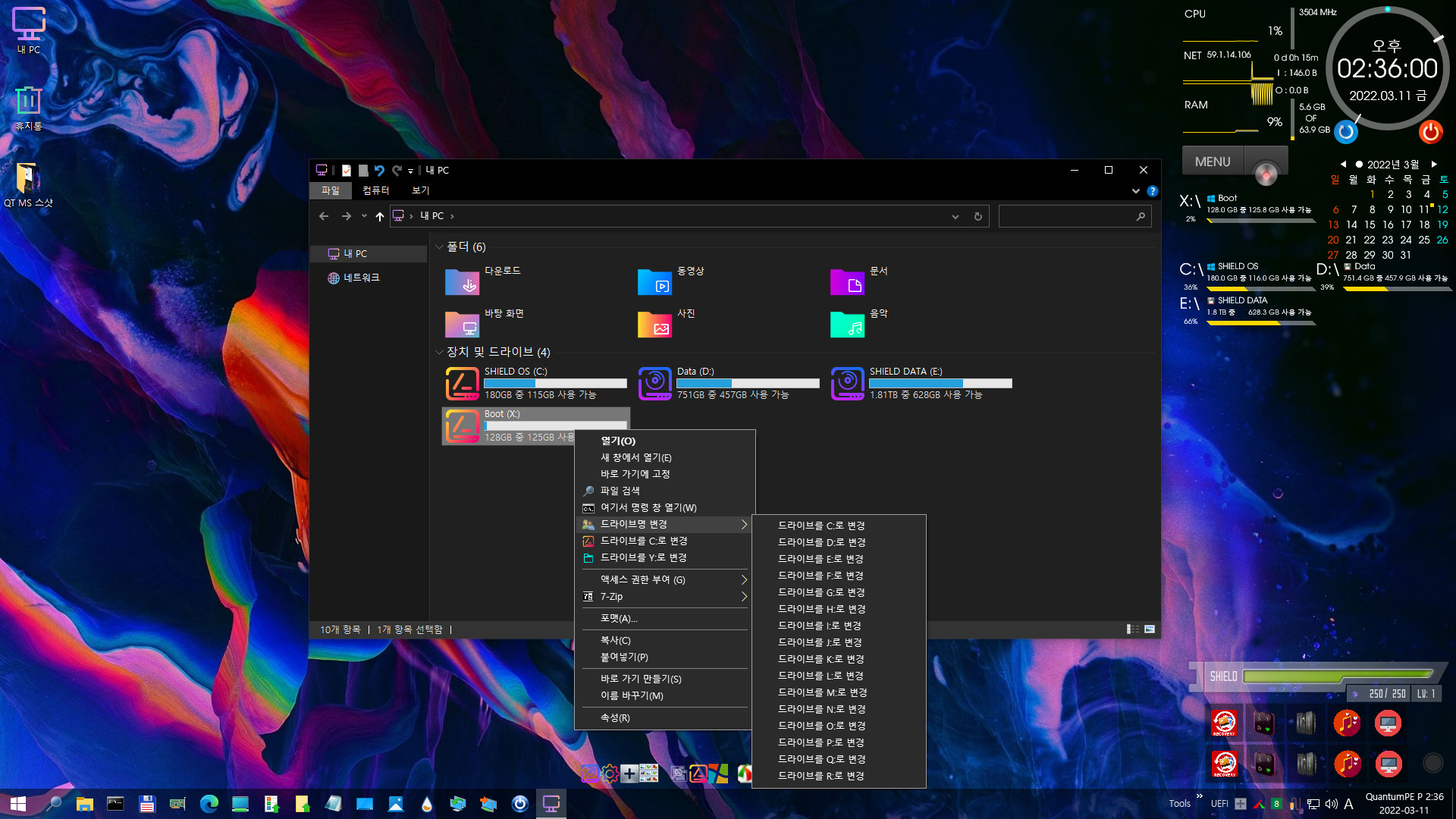Go to next month in calendar widget

[x=1434, y=164]
